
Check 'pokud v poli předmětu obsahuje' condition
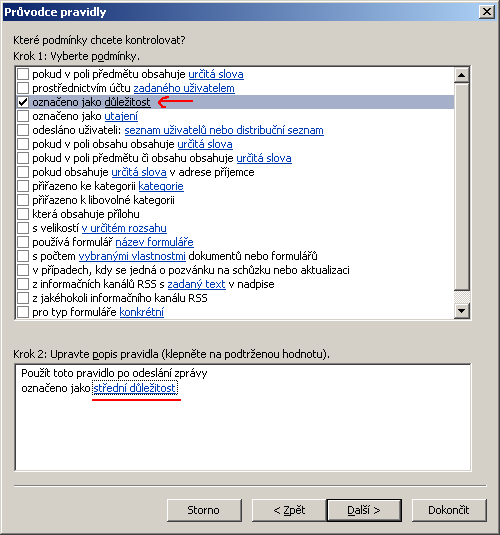tap(23, 74)
